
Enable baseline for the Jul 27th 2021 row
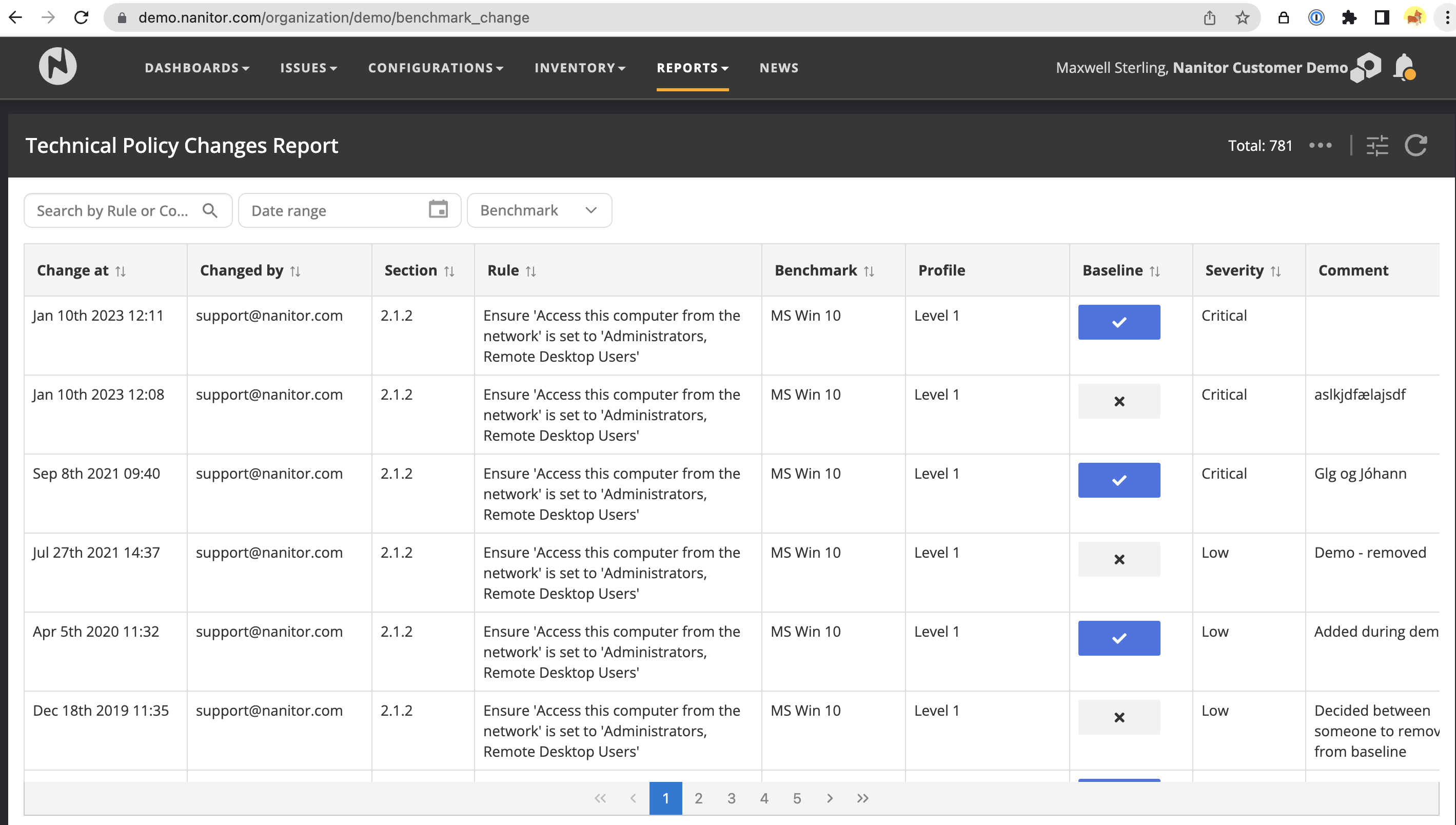(1118, 559)
